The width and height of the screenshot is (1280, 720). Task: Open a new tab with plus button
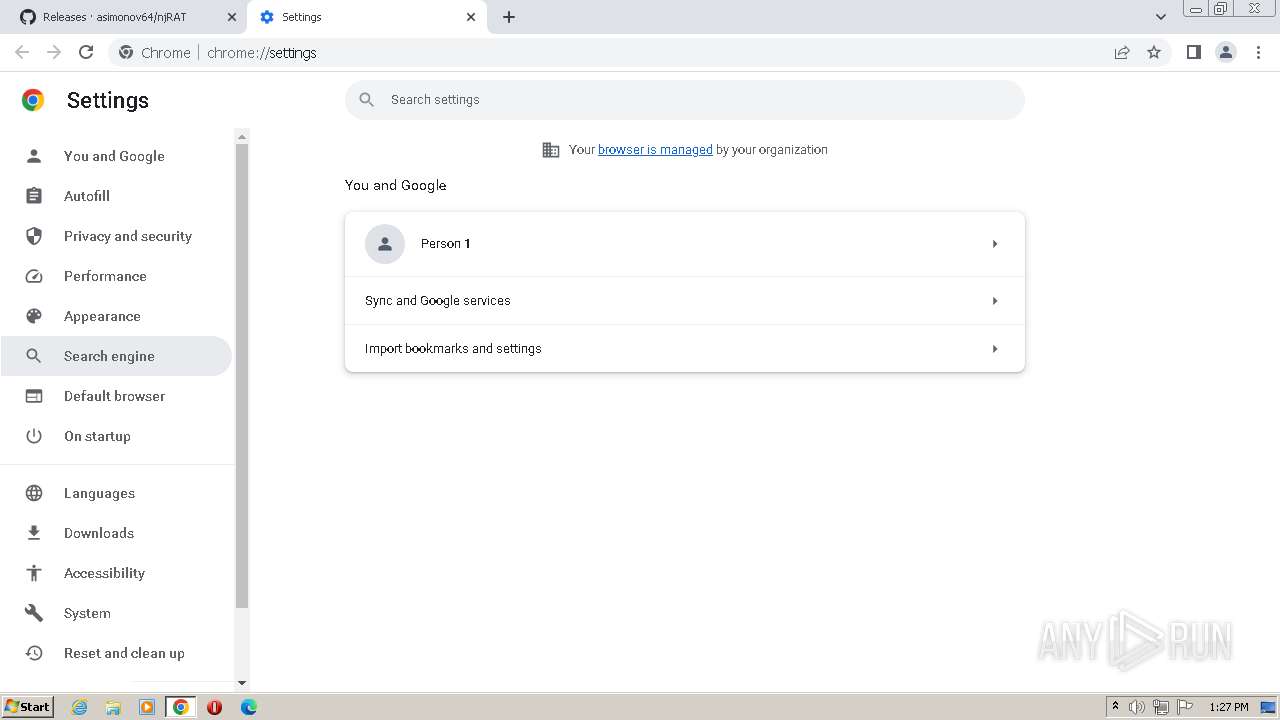[509, 17]
